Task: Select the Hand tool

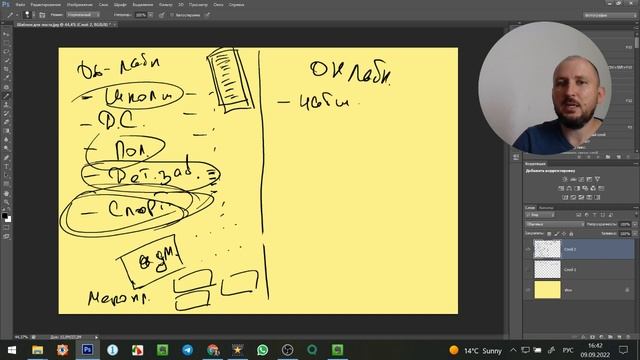Action: pos(6,193)
